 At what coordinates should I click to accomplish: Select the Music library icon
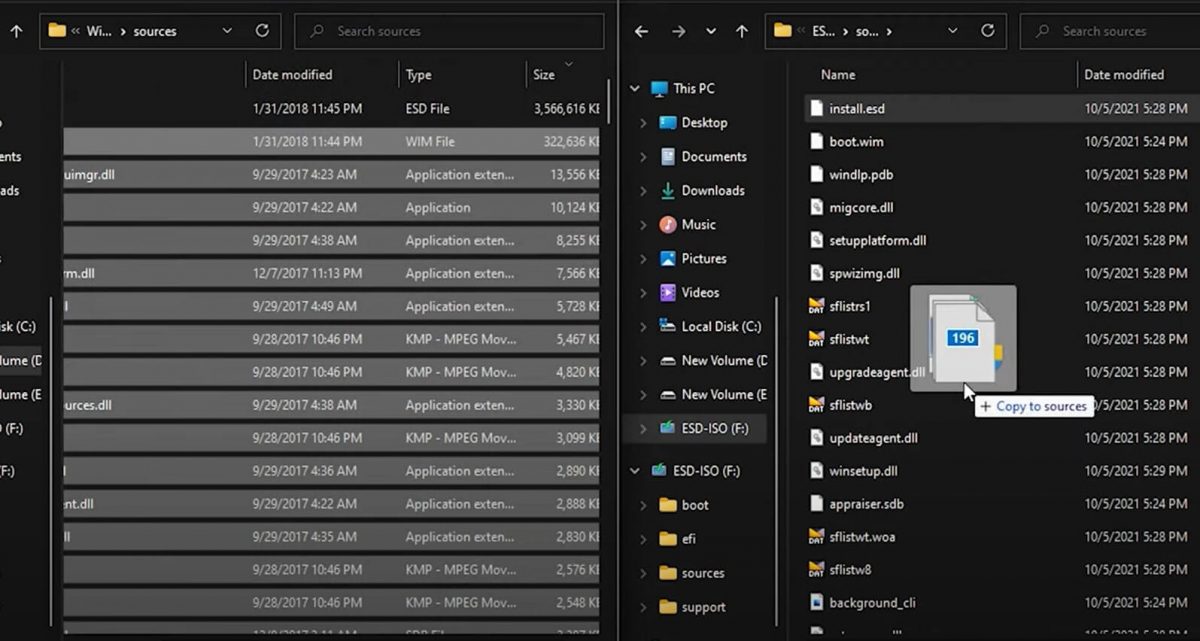click(x=668, y=224)
